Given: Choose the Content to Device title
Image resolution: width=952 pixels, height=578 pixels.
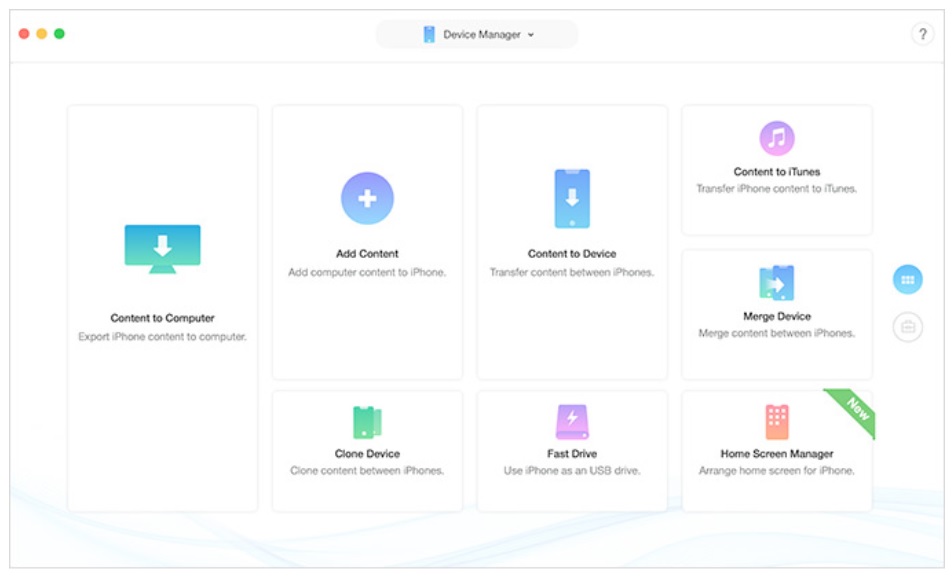Looking at the screenshot, I should (572, 254).
